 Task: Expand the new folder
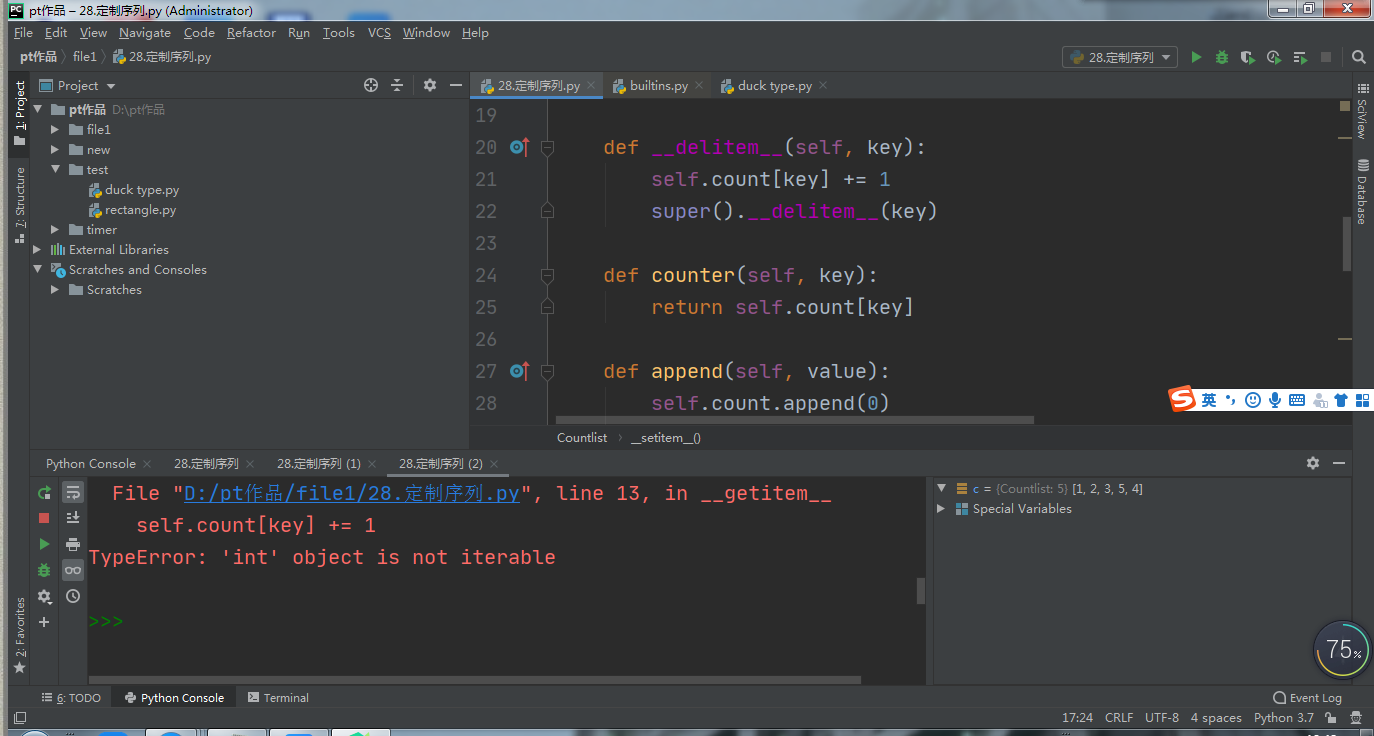(x=56, y=150)
